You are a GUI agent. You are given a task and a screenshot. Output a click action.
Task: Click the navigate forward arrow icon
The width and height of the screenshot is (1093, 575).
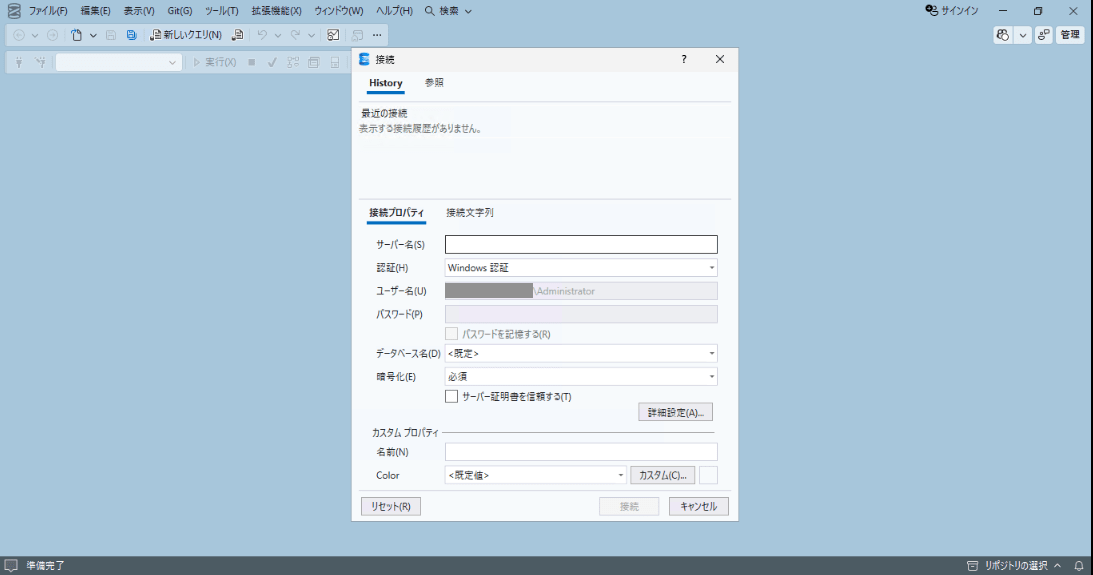(52, 35)
